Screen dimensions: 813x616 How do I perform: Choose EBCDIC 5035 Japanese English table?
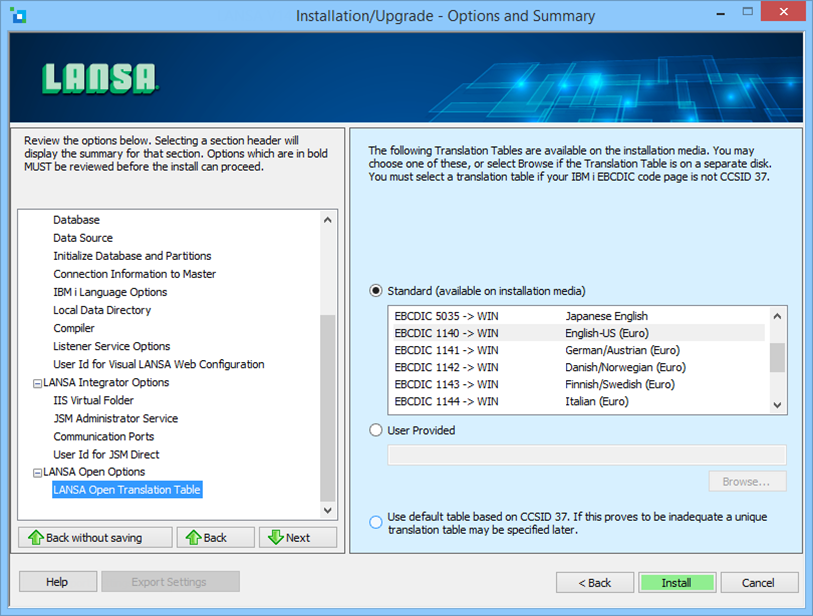point(579,316)
